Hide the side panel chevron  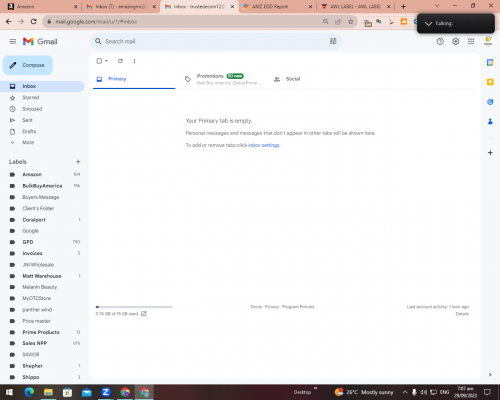pos(490,374)
